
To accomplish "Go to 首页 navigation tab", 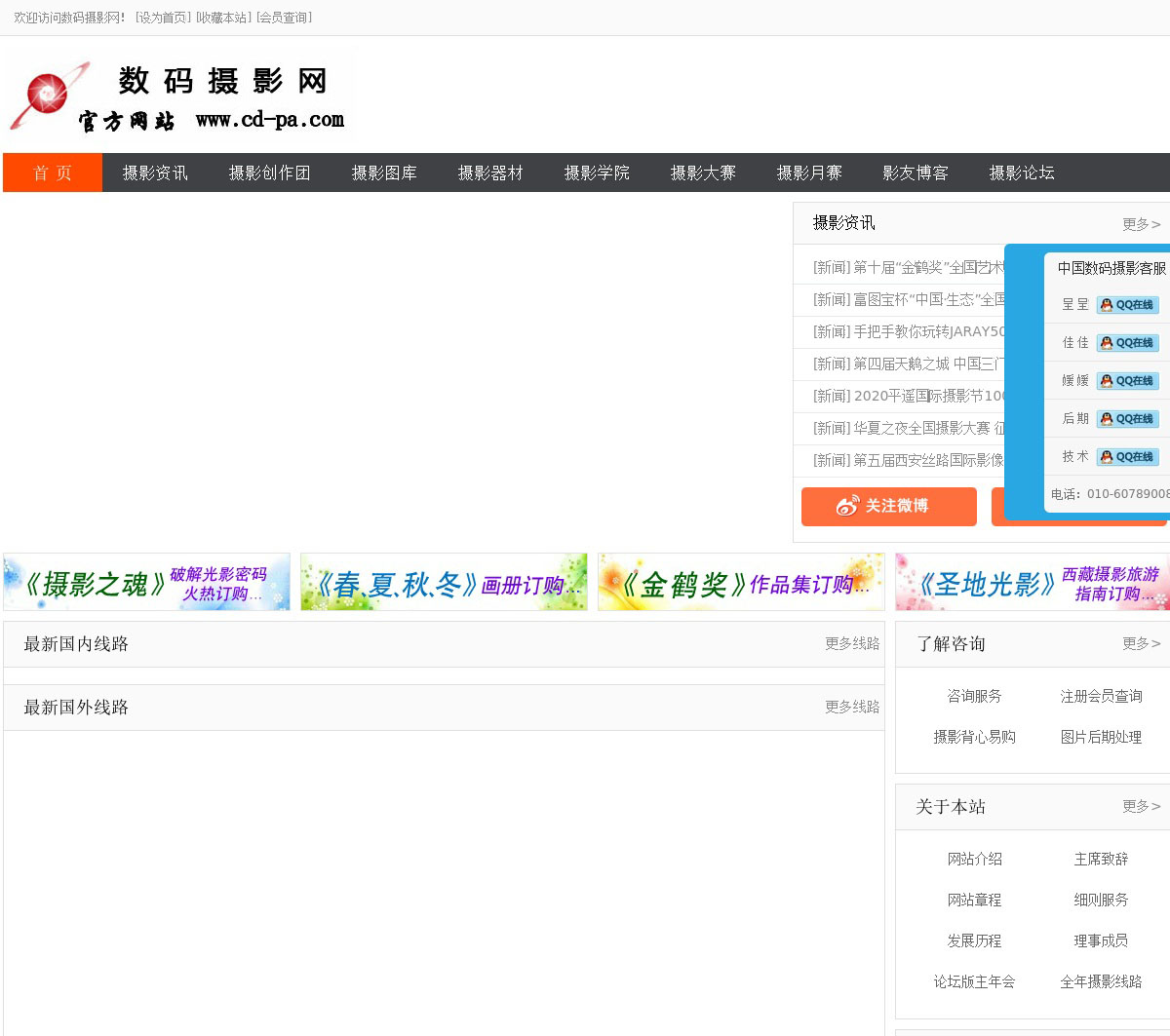I will 53,173.
